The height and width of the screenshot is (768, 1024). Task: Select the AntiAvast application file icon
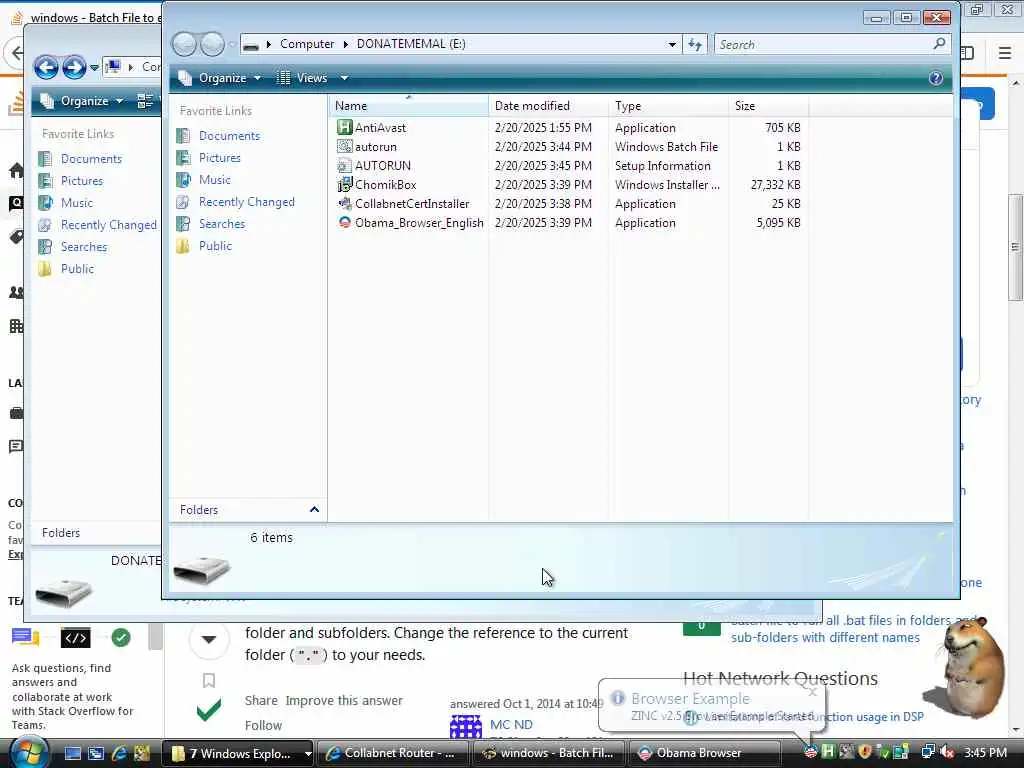tap(344, 127)
